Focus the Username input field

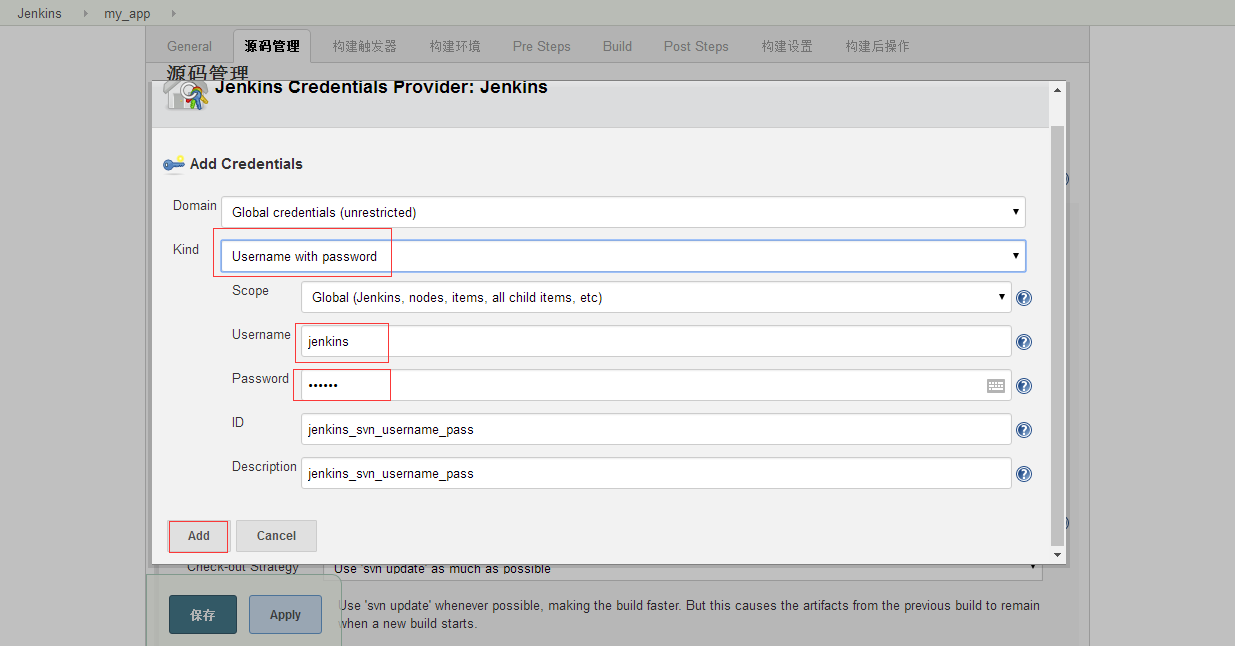(x=656, y=341)
